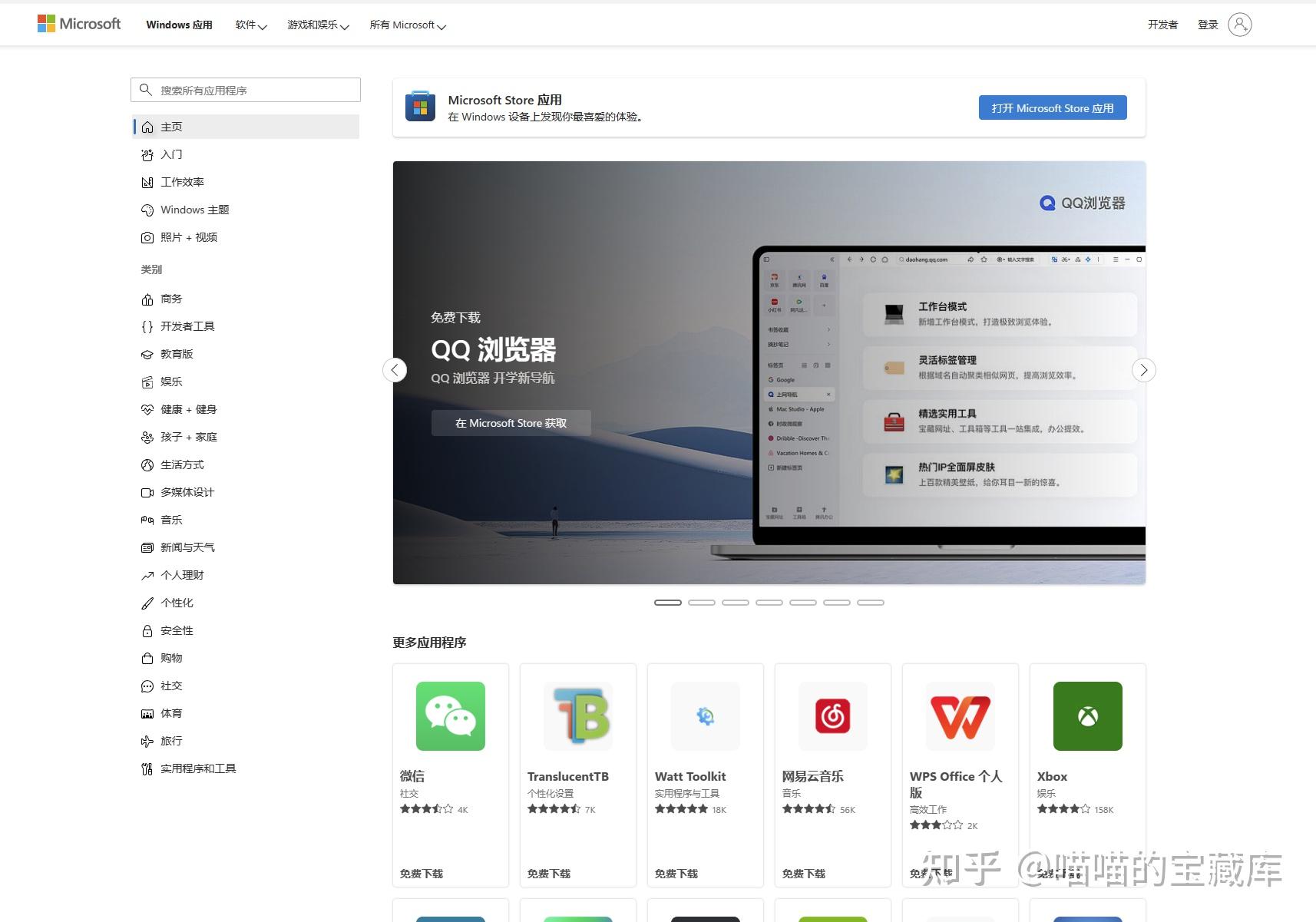
Task: Select the first carousel page indicator
Action: coord(668,603)
